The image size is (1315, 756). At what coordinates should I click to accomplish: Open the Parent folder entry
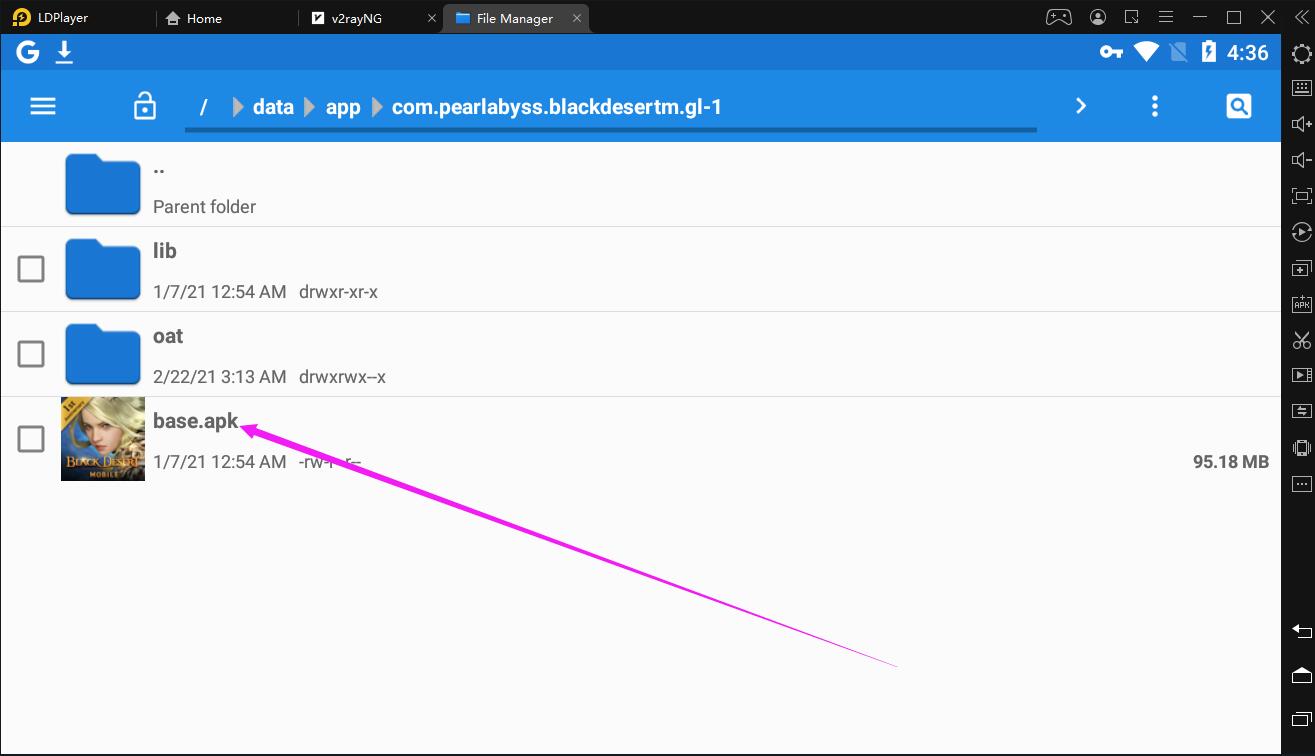640,184
